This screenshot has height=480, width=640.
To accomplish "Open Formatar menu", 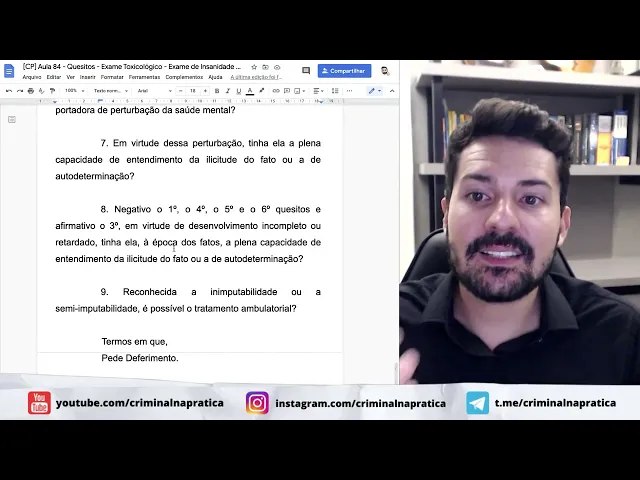I will [112, 77].
